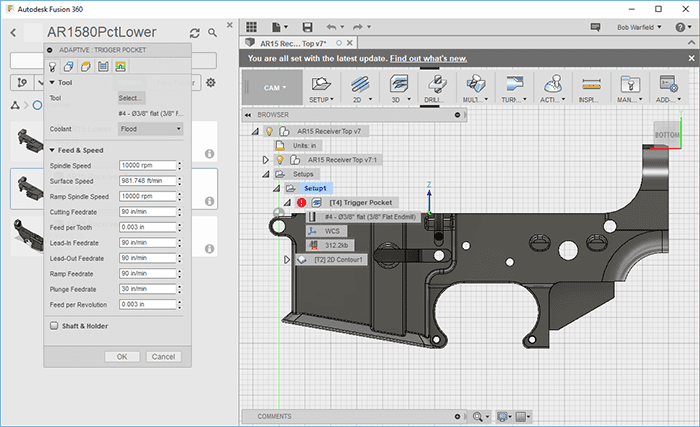Open the display settings dropdown
Image resolution: width=700 pixels, height=427 pixels.
pyautogui.click(x=504, y=417)
